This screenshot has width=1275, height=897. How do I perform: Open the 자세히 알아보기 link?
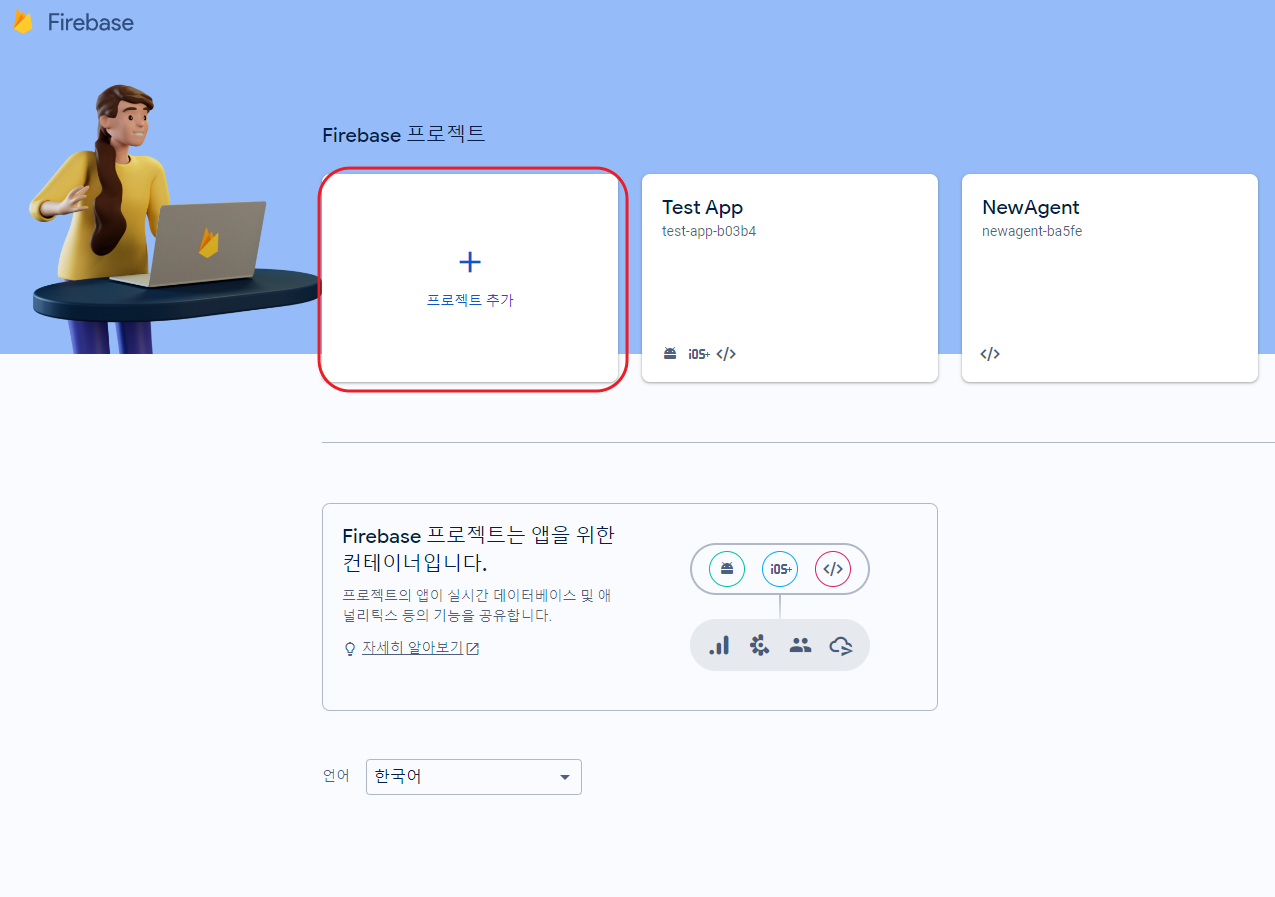point(412,648)
